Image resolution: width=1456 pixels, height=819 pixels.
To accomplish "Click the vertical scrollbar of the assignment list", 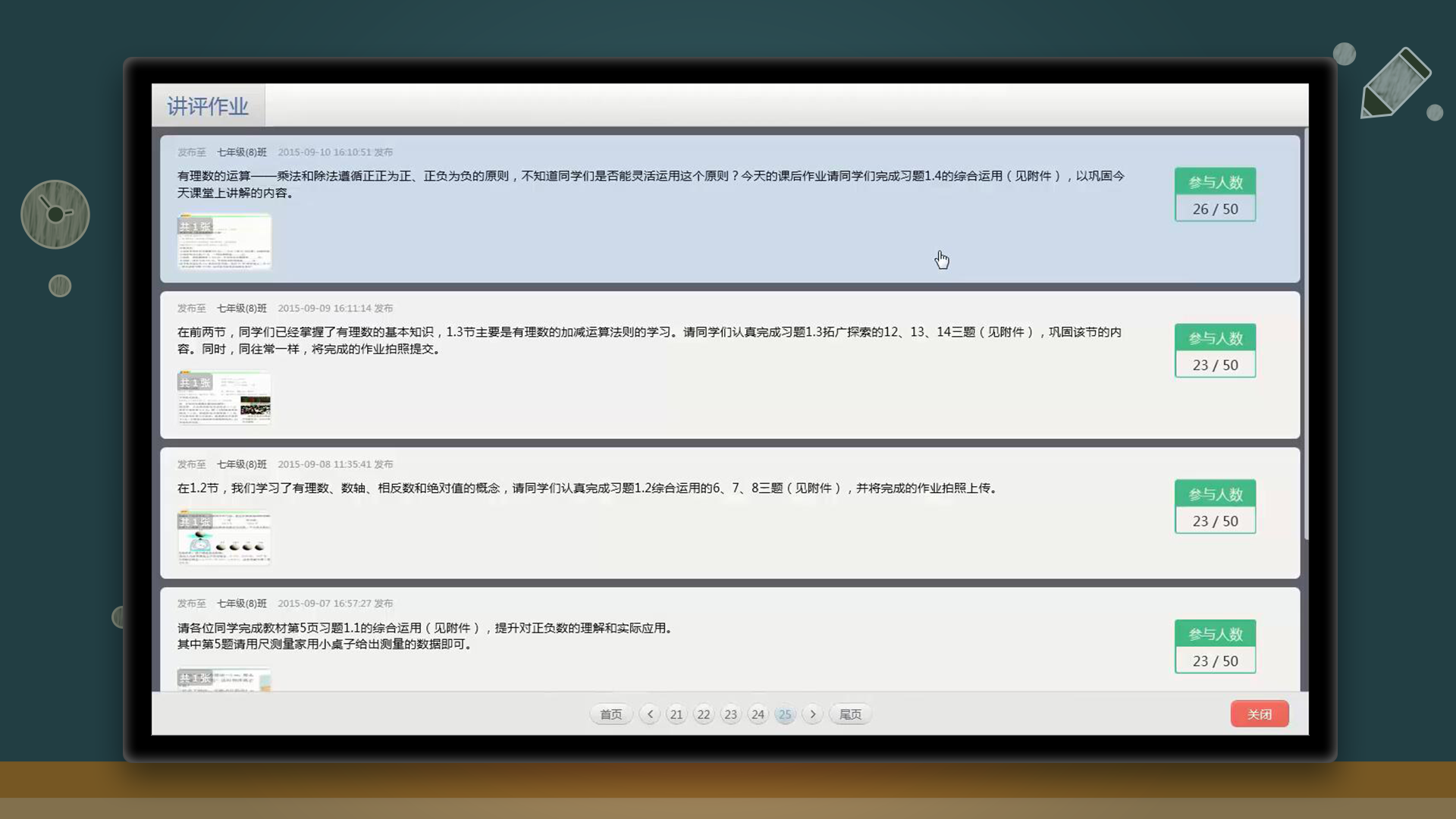I will (1306, 334).
